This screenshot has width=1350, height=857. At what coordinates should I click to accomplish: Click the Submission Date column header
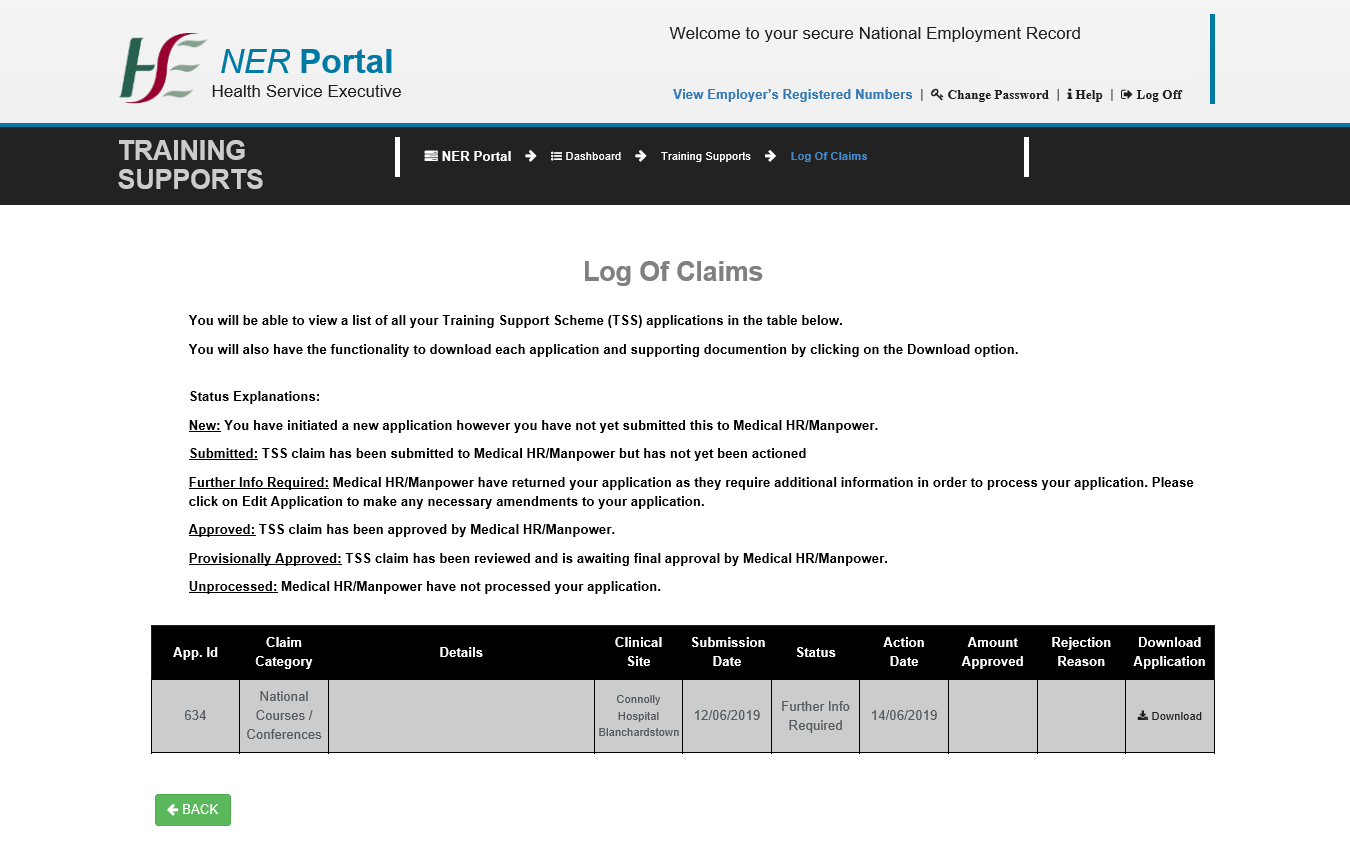[x=727, y=652]
